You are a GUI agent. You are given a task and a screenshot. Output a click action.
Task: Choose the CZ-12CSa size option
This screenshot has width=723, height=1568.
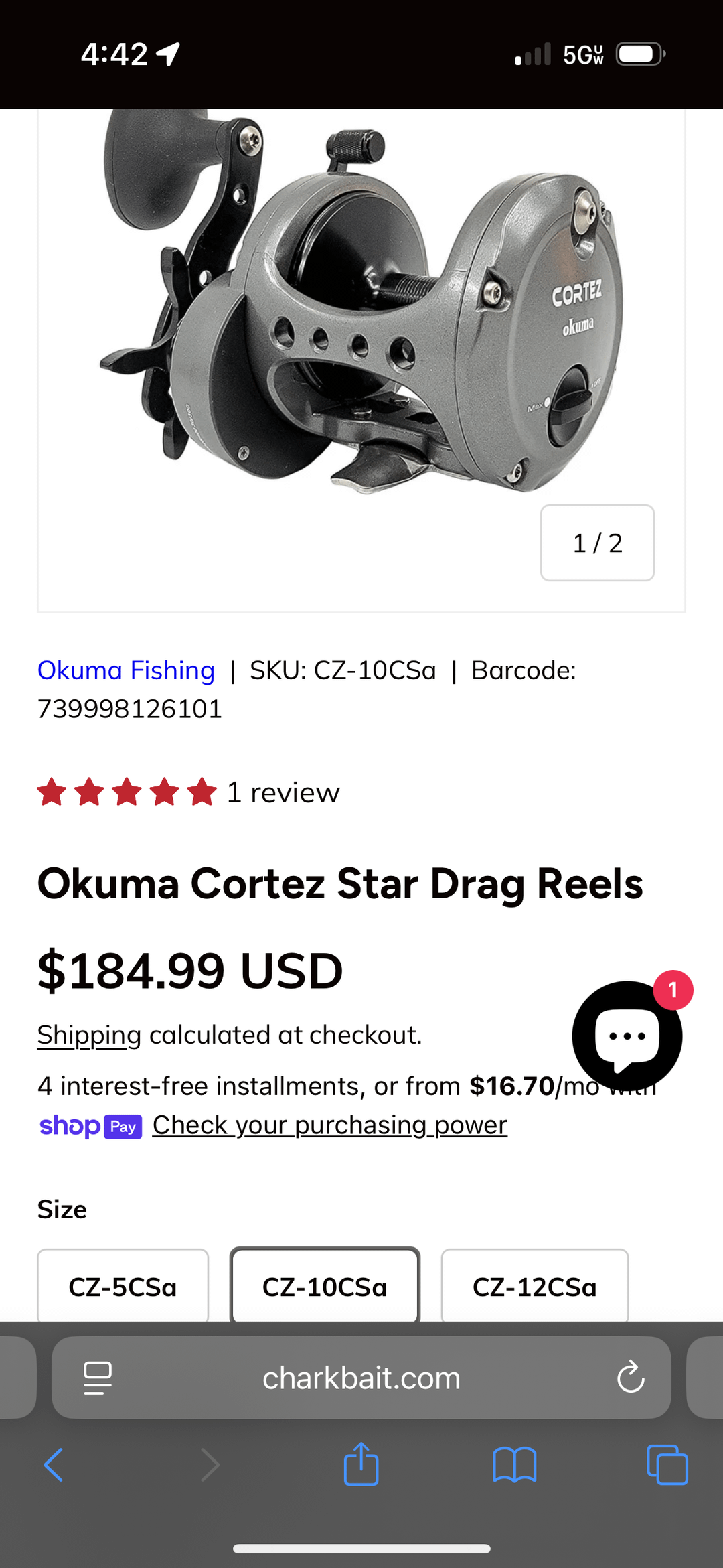[534, 1287]
